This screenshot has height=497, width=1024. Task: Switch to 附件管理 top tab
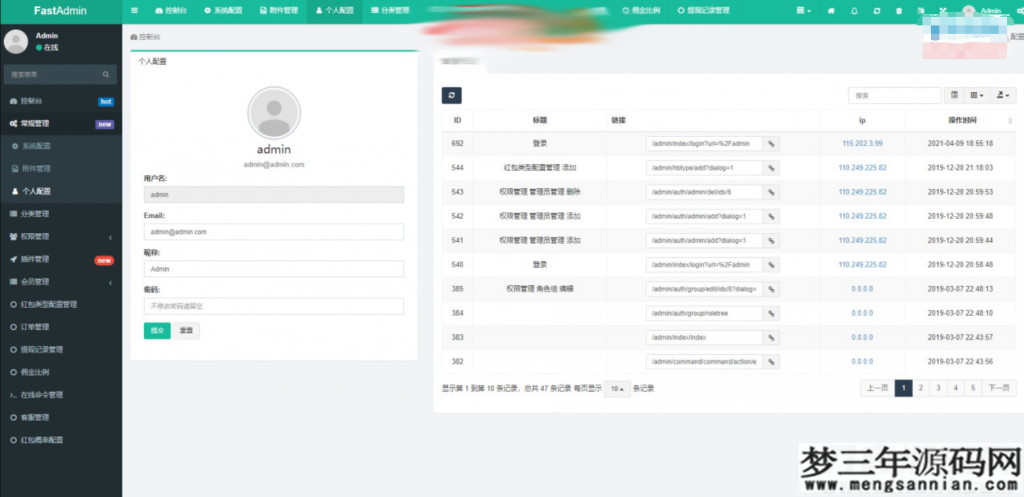click(x=278, y=11)
